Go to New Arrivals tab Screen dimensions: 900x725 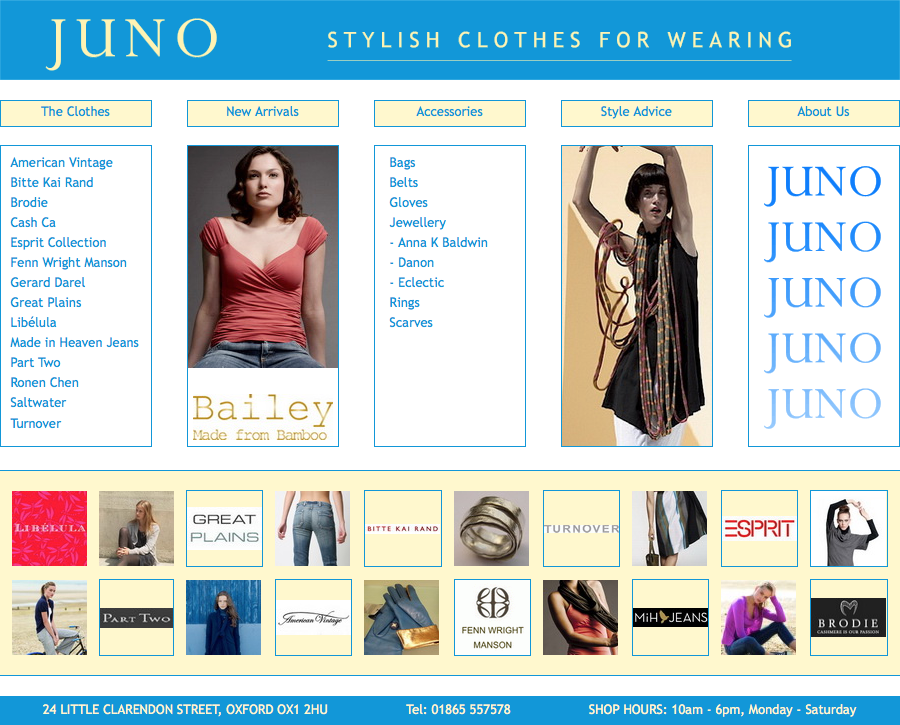tap(263, 113)
